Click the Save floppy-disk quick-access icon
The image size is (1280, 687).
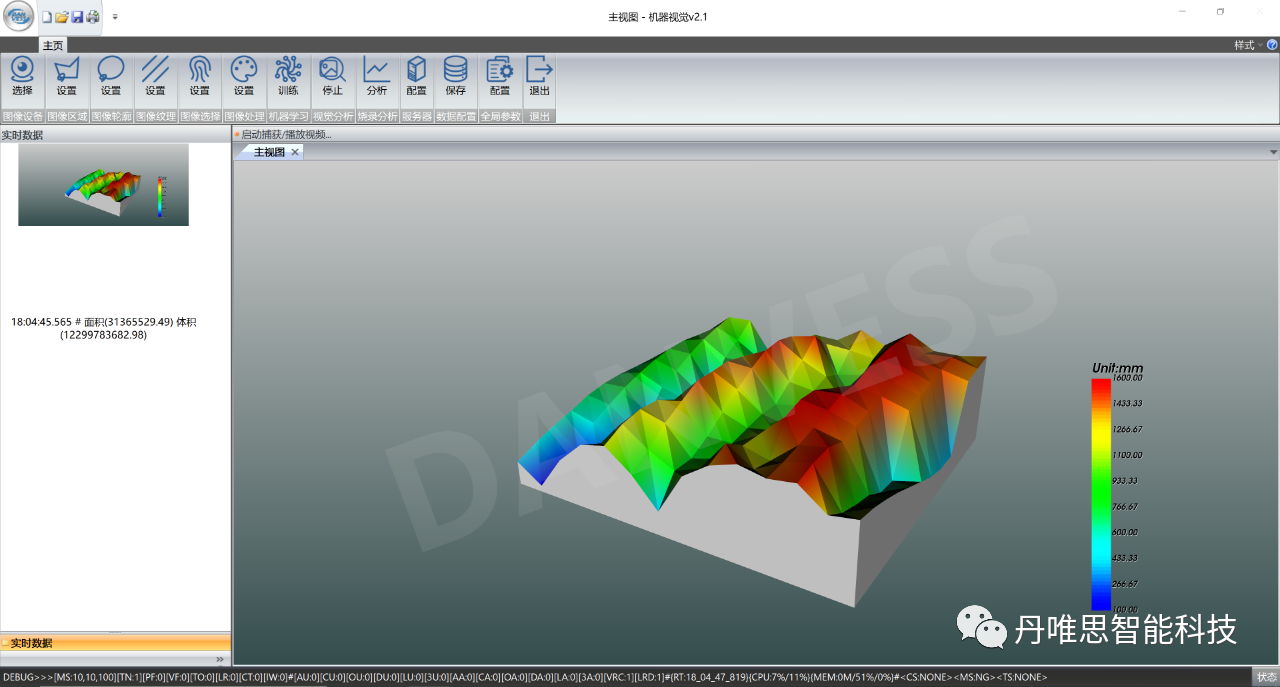point(77,17)
